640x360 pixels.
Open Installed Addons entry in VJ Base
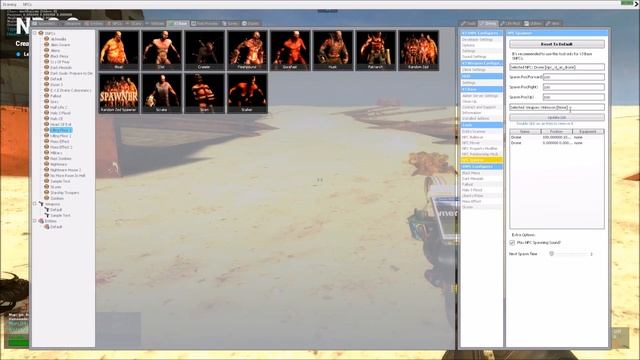481,118
